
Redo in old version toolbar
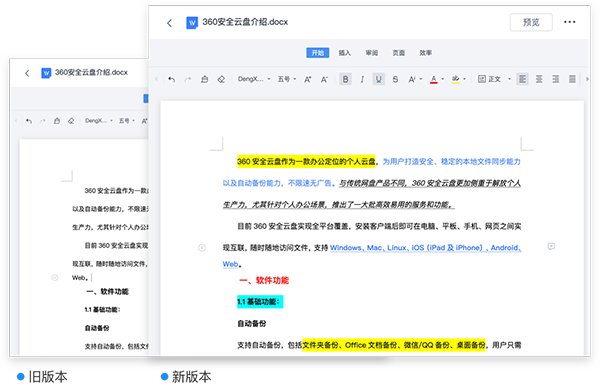tap(43, 121)
